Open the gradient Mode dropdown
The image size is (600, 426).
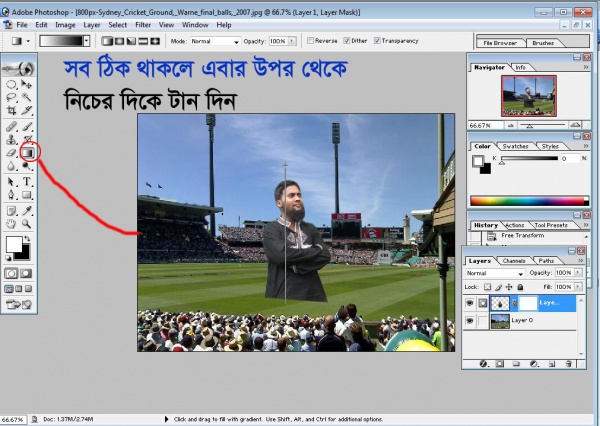click(215, 42)
